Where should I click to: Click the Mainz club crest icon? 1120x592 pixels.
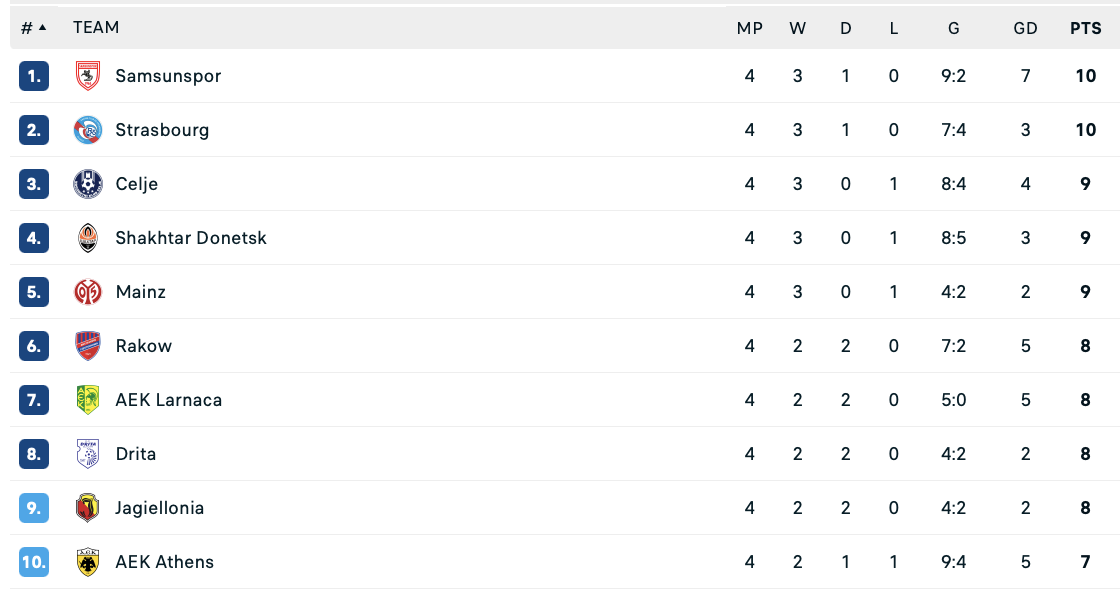pos(88,292)
